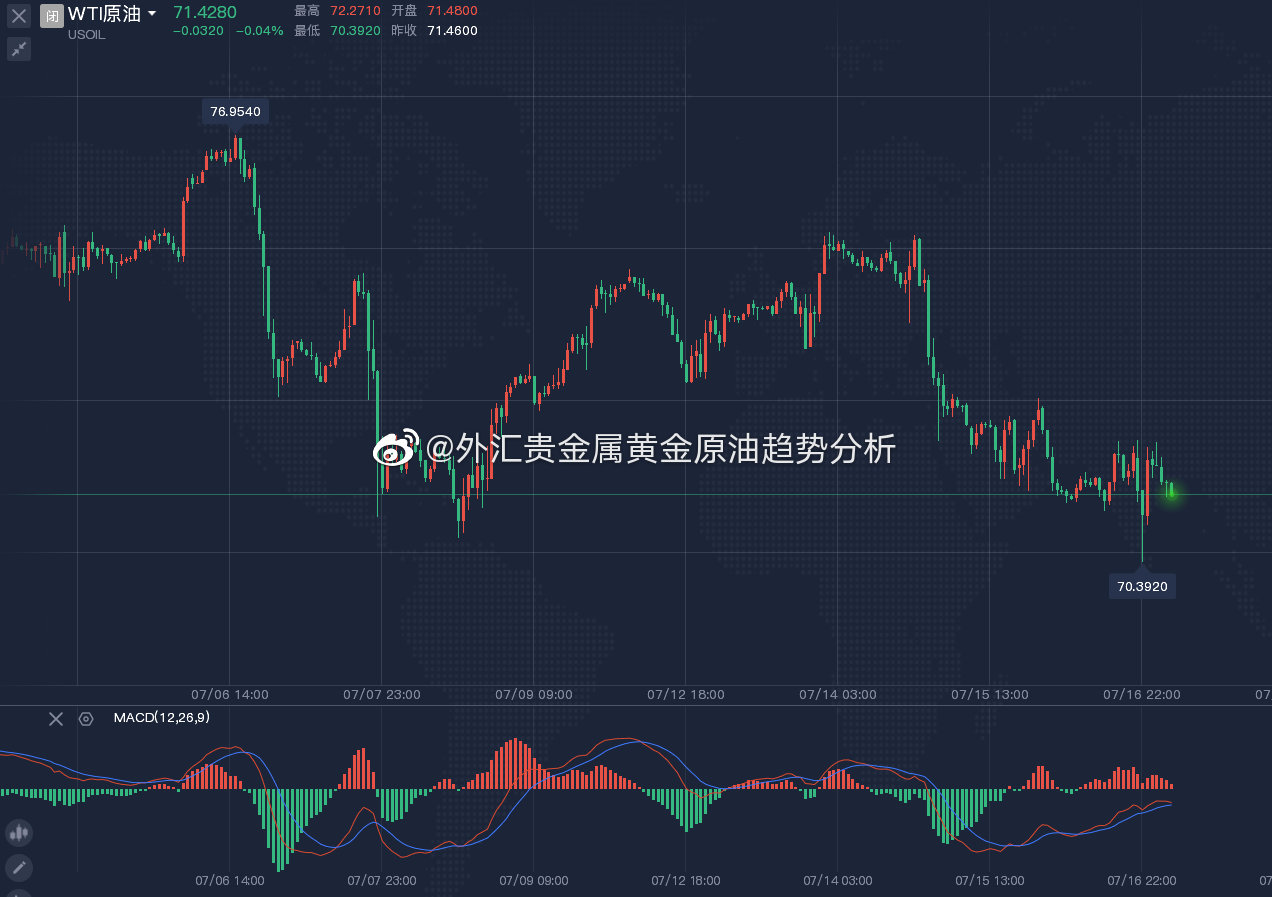Image resolution: width=1272 pixels, height=897 pixels.
Task: Click the collapse arrows icon below the close button
Action: point(18,48)
